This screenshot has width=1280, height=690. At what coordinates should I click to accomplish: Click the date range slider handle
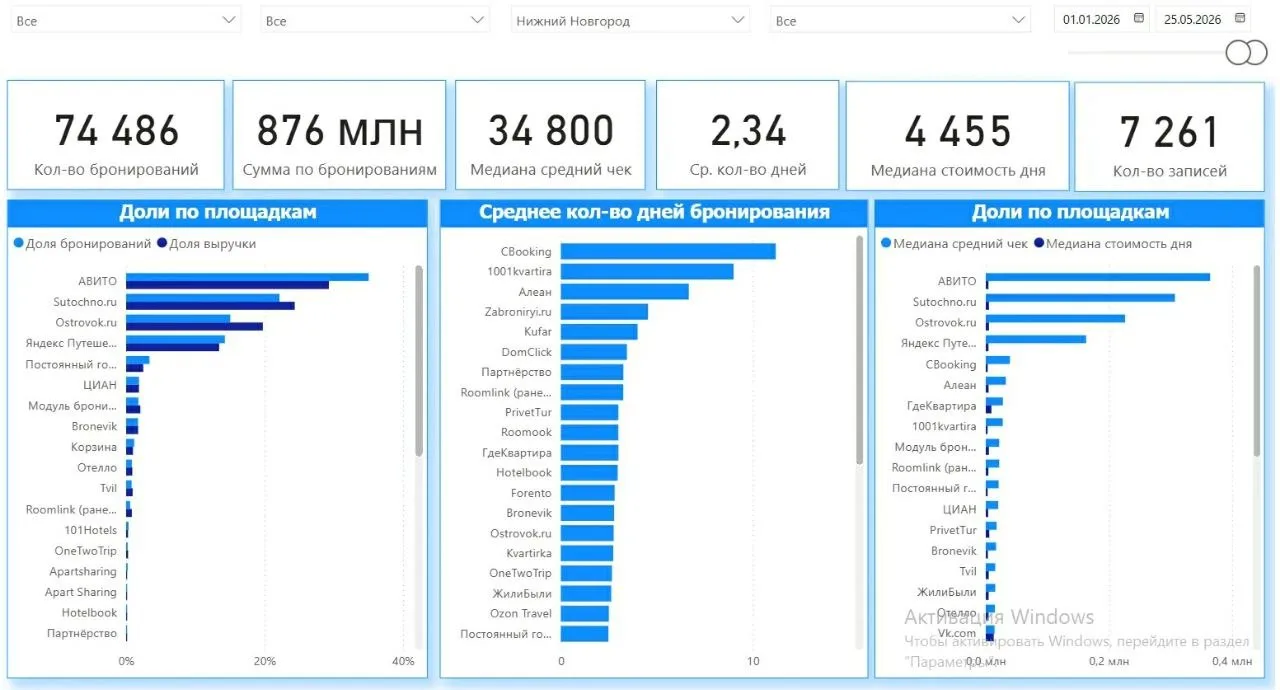tap(1246, 52)
